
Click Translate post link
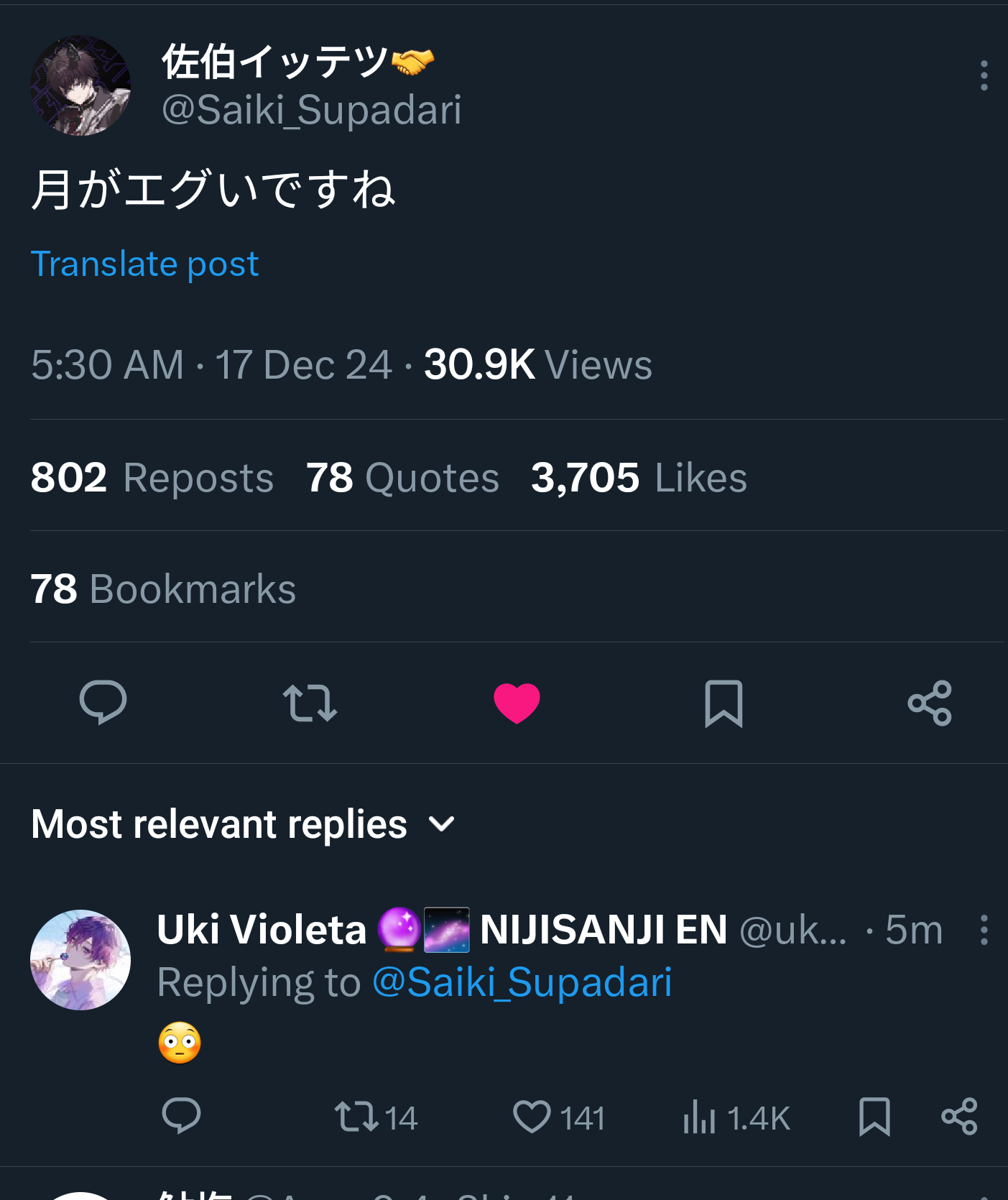pyautogui.click(x=144, y=264)
